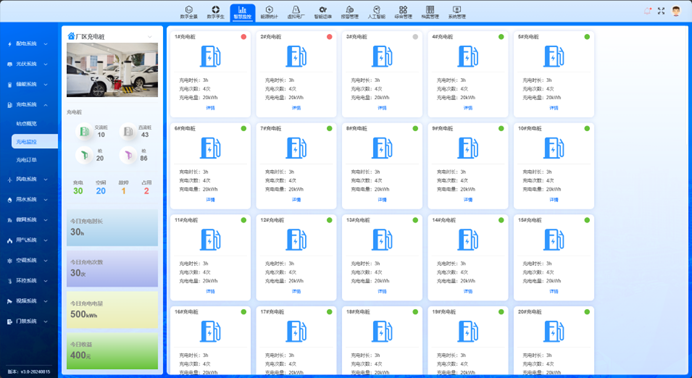The image size is (692, 378).
Task: Click the house icon beside 厂区充电桩
Action: (x=71, y=36)
